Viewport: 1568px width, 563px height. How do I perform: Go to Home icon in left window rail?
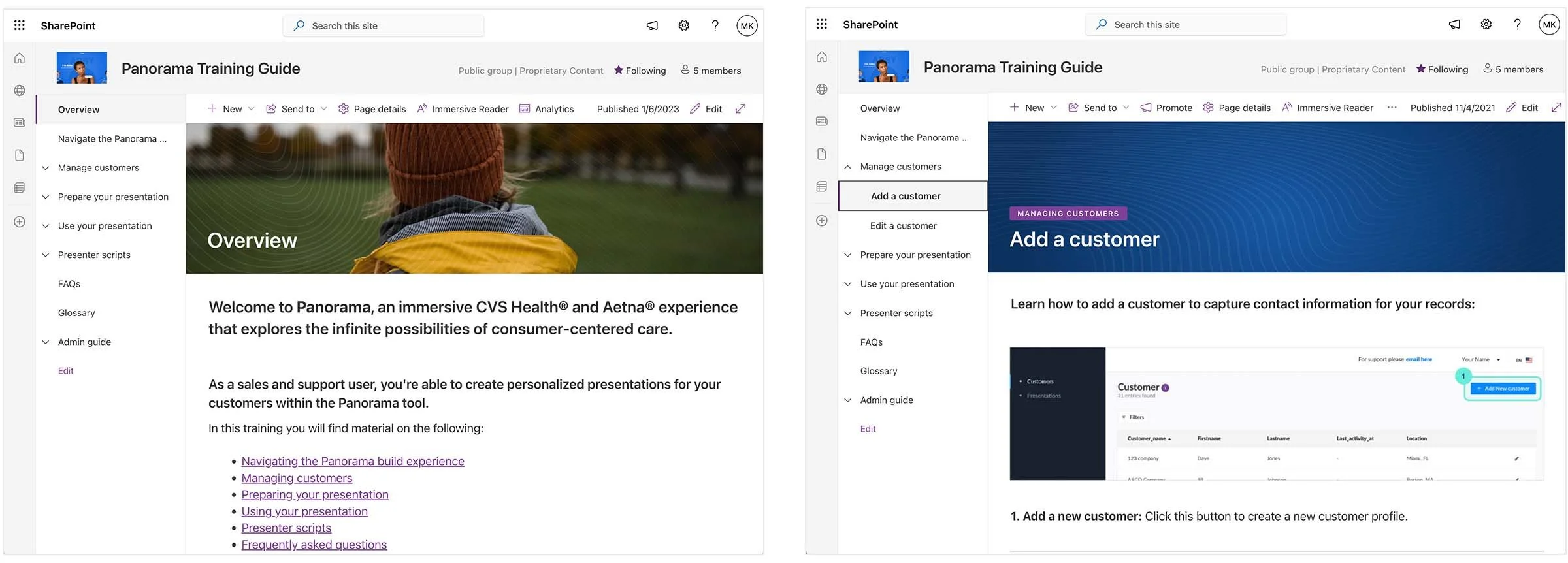(20, 58)
